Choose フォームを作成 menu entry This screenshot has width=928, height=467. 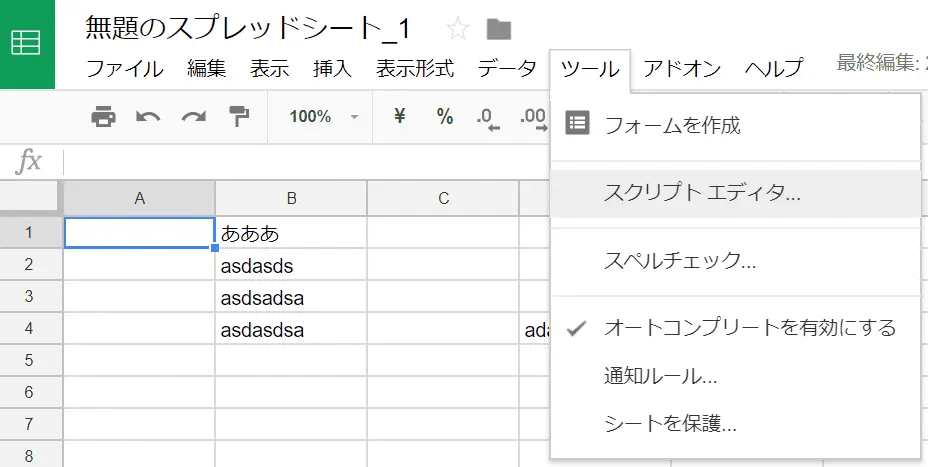pyautogui.click(x=672, y=126)
